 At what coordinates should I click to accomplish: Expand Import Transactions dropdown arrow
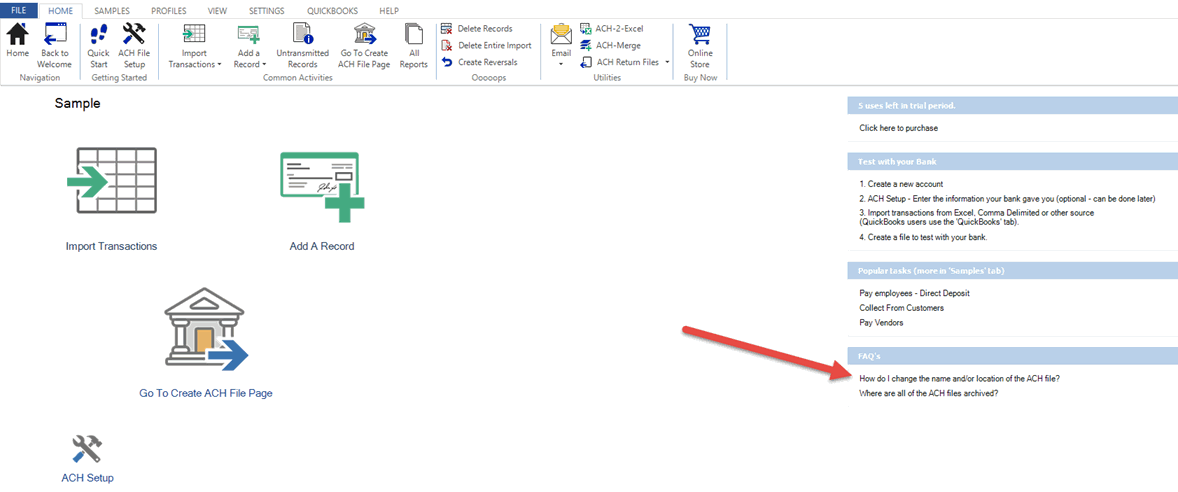click(219, 65)
